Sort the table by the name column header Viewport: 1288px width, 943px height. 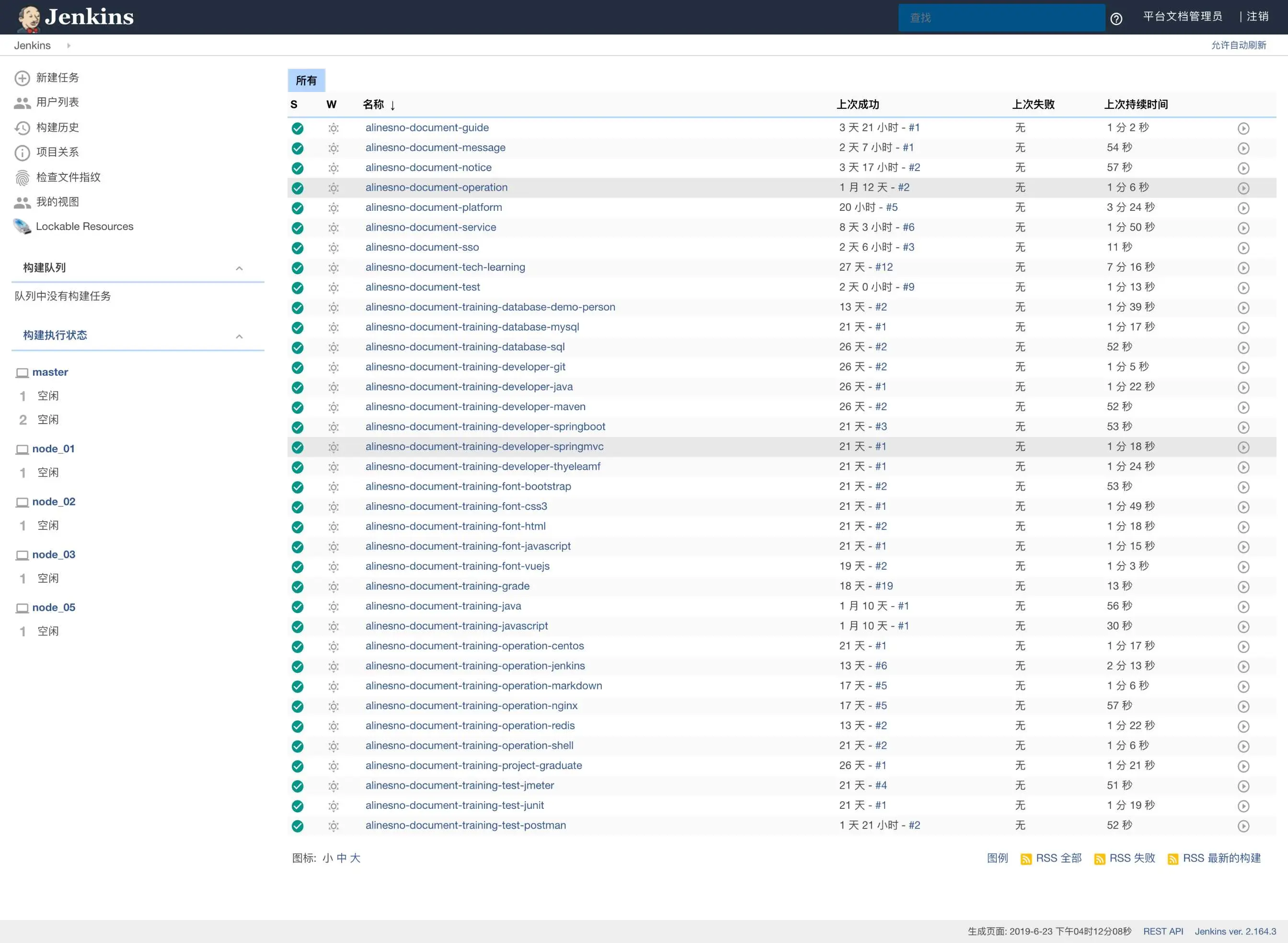pyautogui.click(x=373, y=104)
